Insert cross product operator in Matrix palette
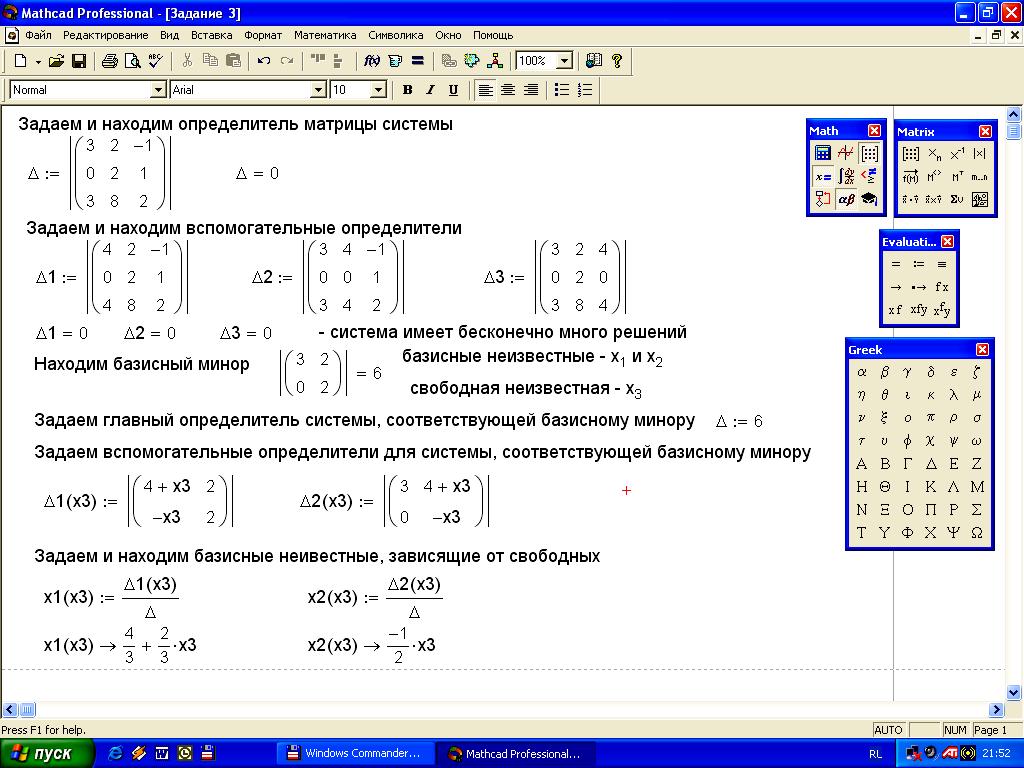The width and height of the screenshot is (1024, 768). 934,199
